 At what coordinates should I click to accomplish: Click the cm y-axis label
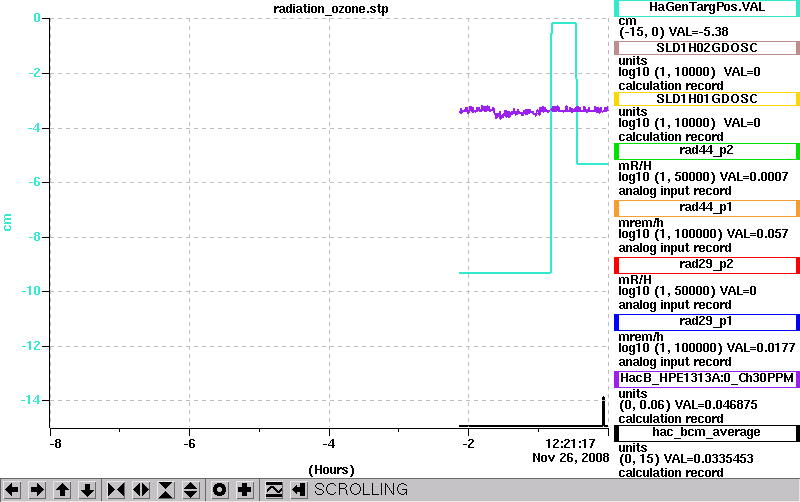[x=7, y=222]
